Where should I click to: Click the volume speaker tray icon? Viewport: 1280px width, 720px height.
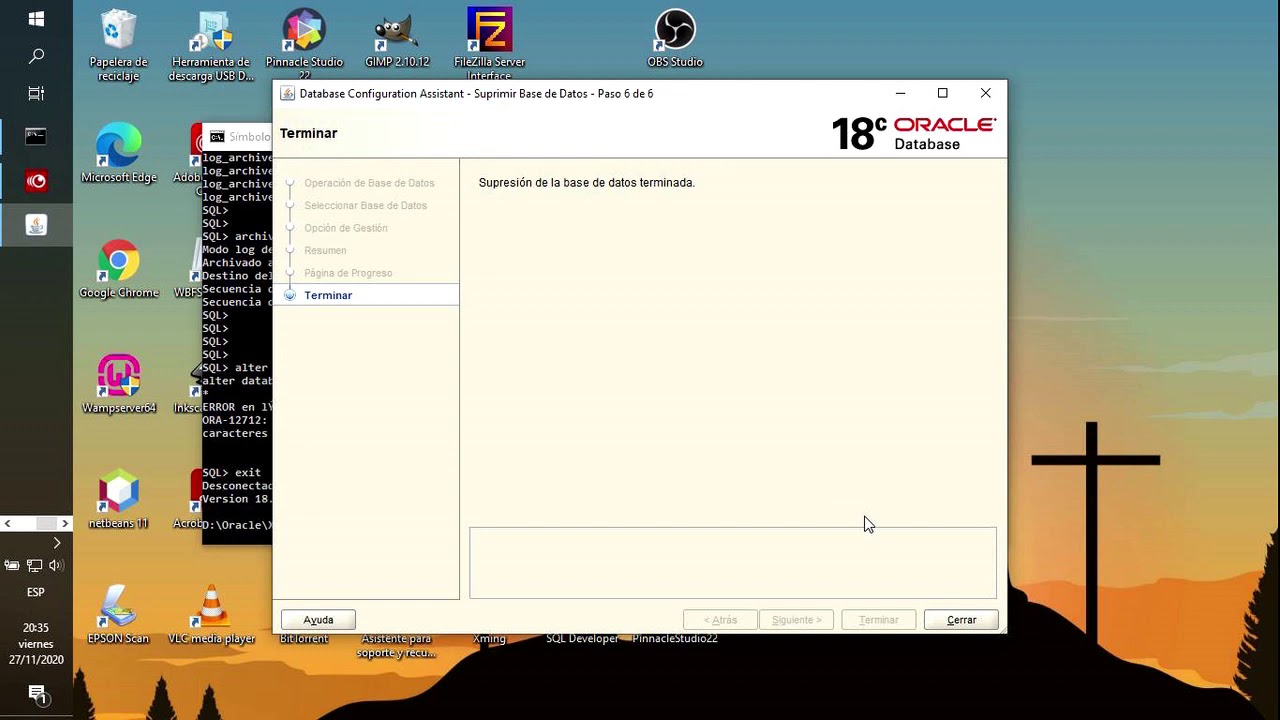pos(56,565)
